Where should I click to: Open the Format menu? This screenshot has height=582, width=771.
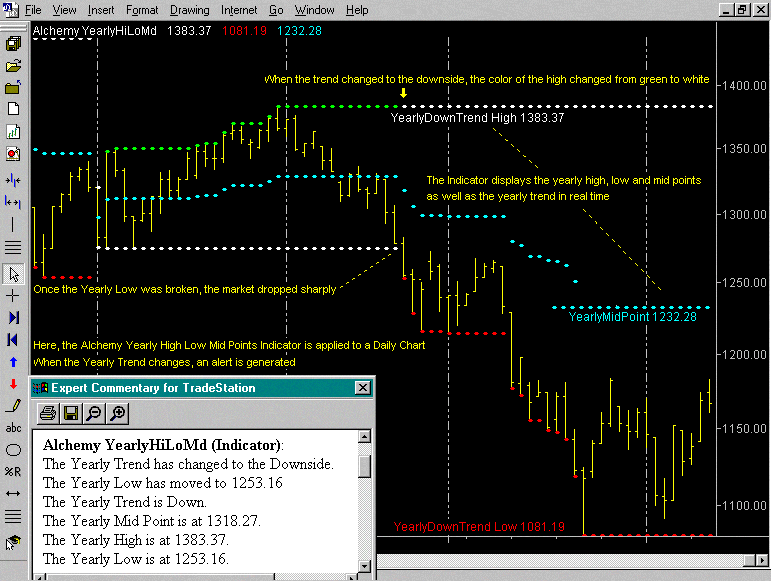[142, 10]
